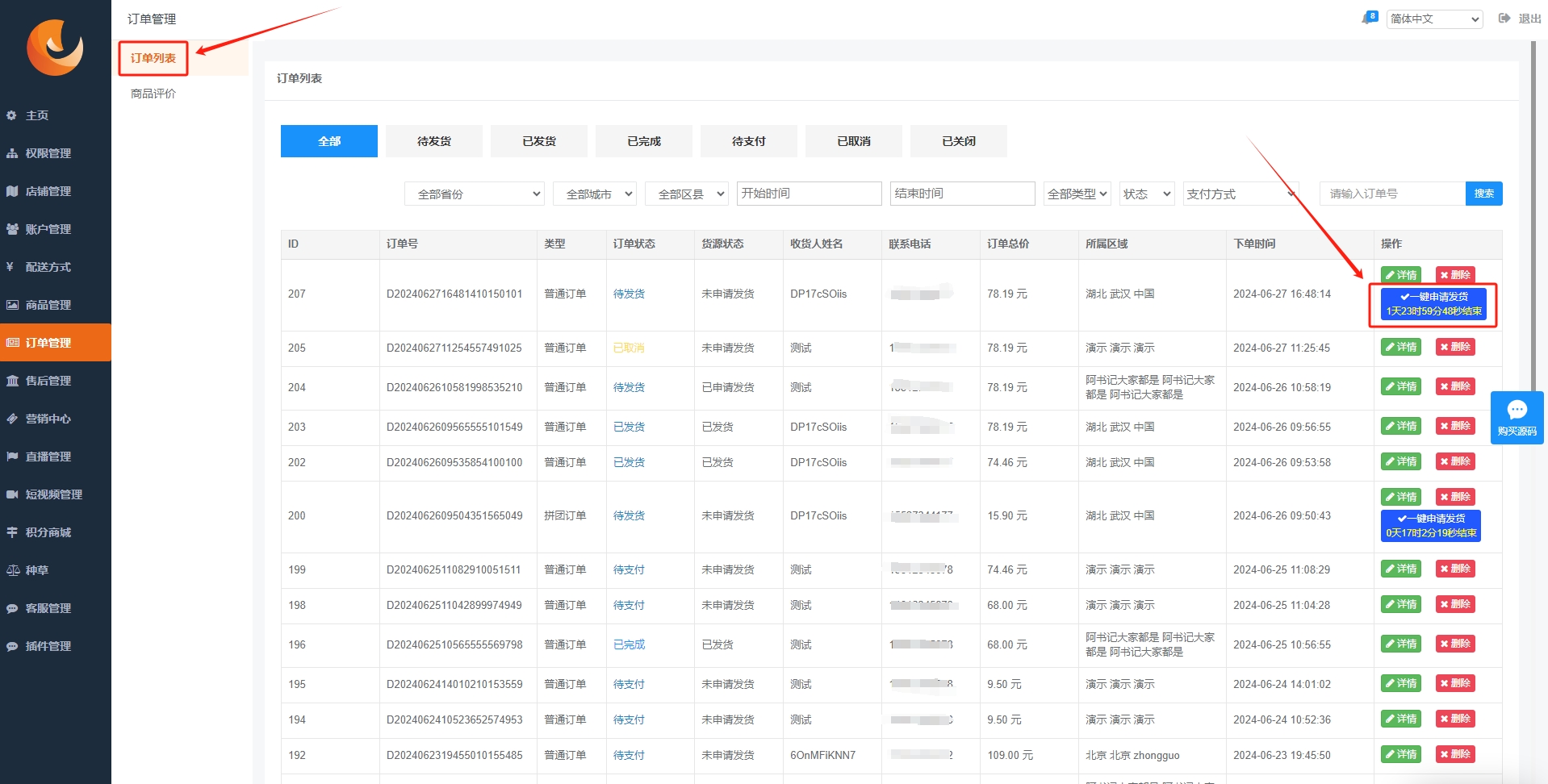This screenshot has height=784, width=1548.
Task: Open 详情 for order ID 205
Action: [1401, 347]
